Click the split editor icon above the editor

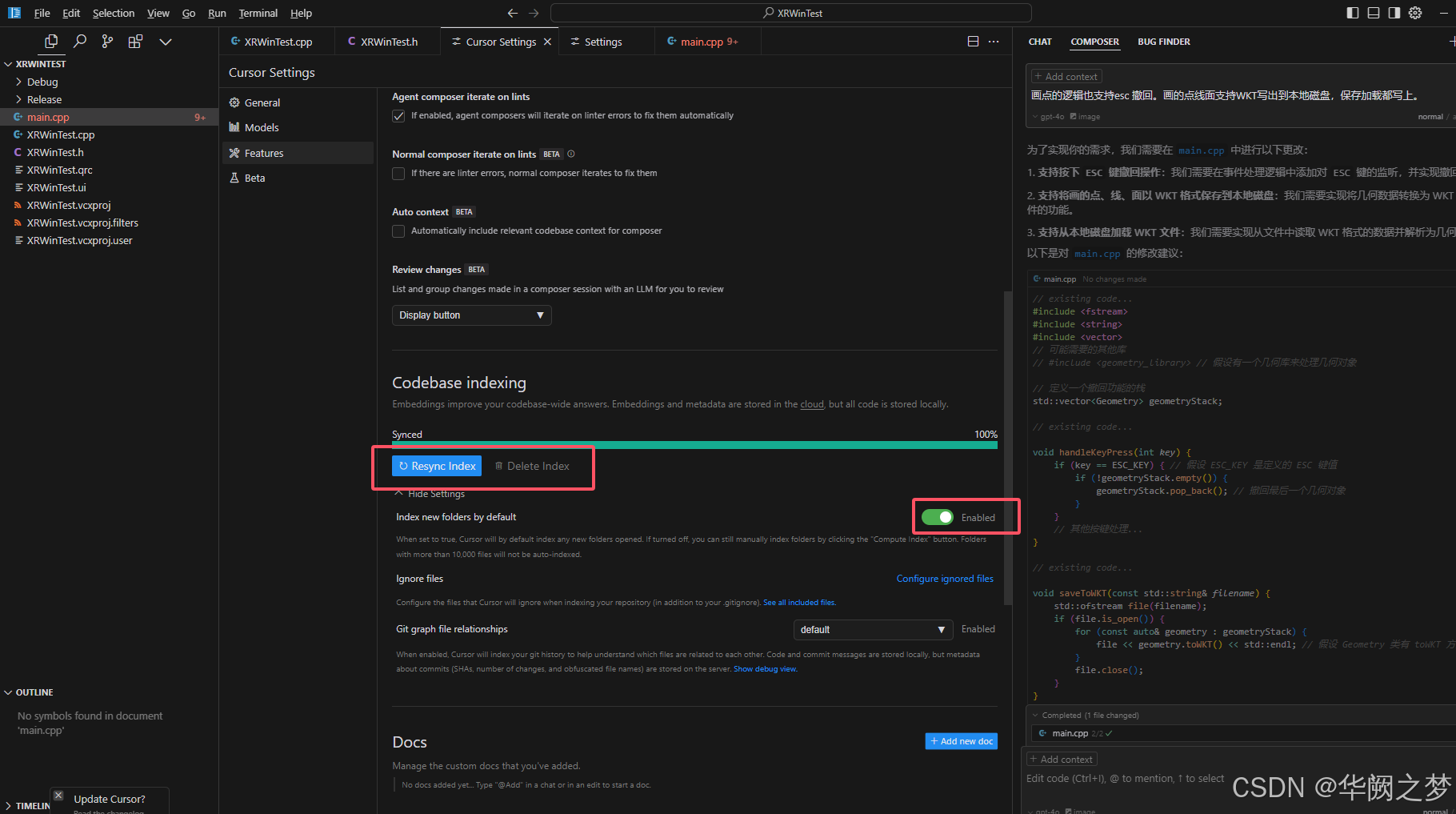point(973,40)
